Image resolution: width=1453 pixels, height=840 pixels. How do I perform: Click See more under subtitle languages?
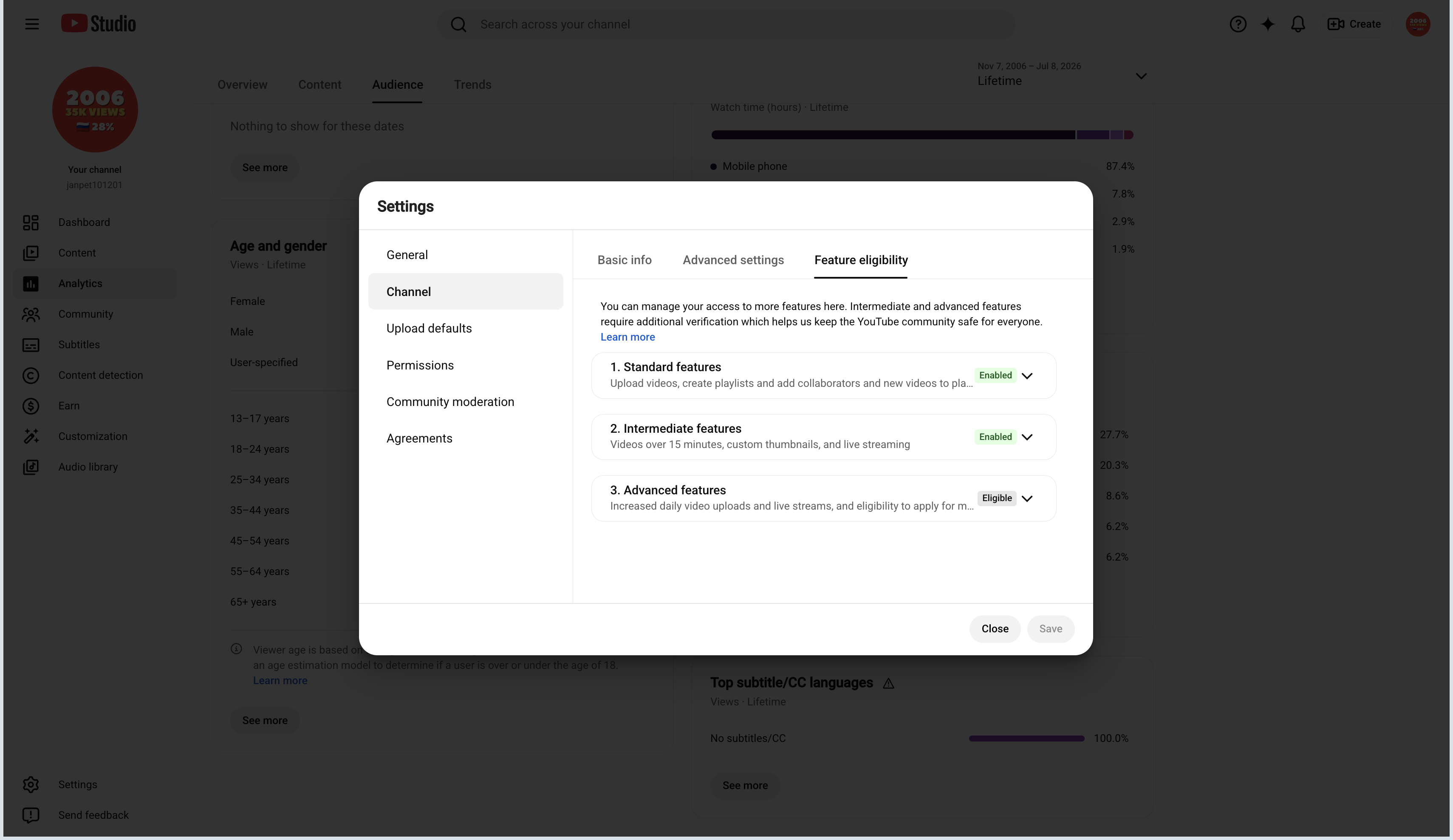tap(745, 785)
